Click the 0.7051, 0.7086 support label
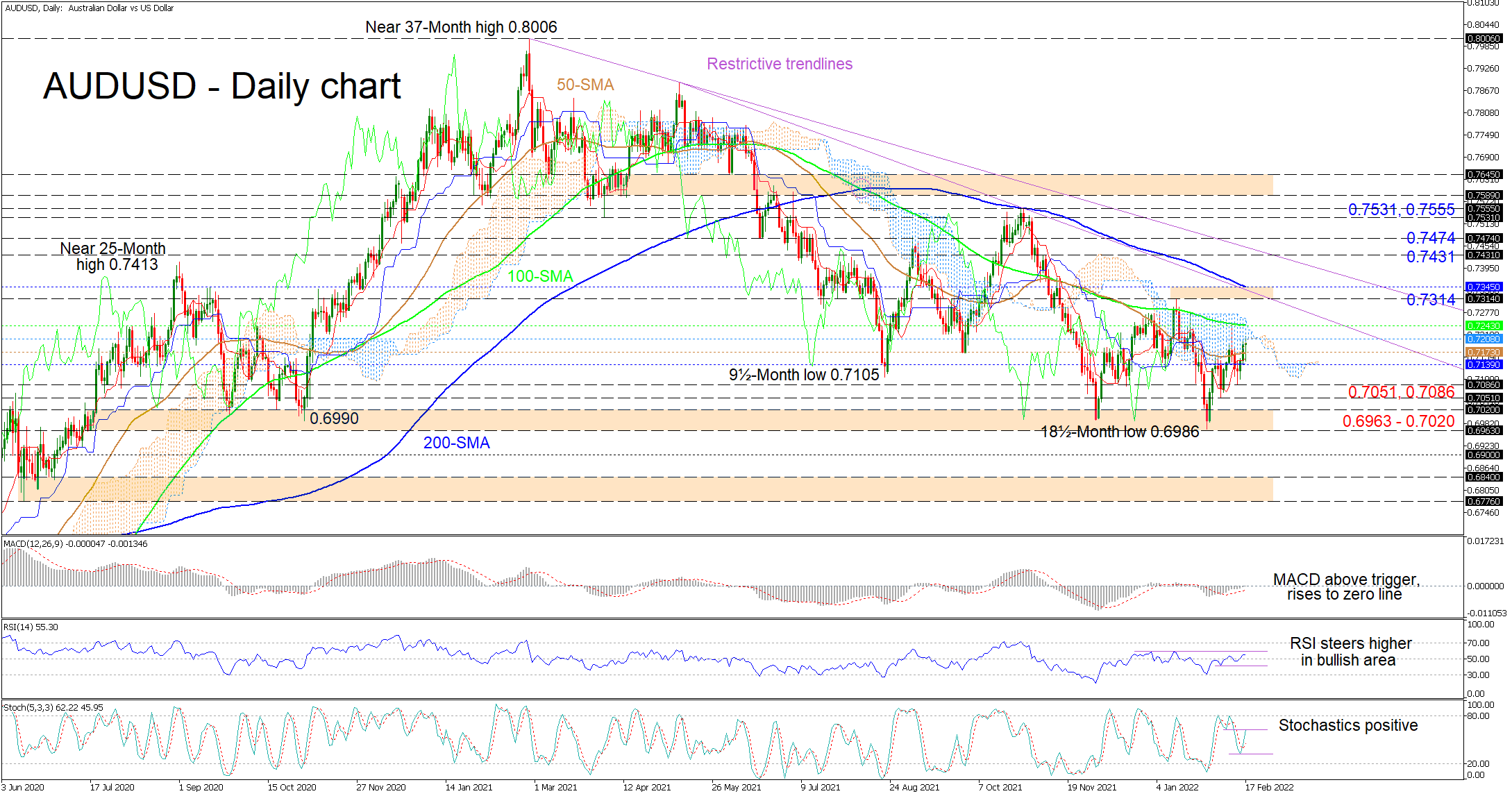The height and width of the screenshot is (796, 1512). point(1400,392)
